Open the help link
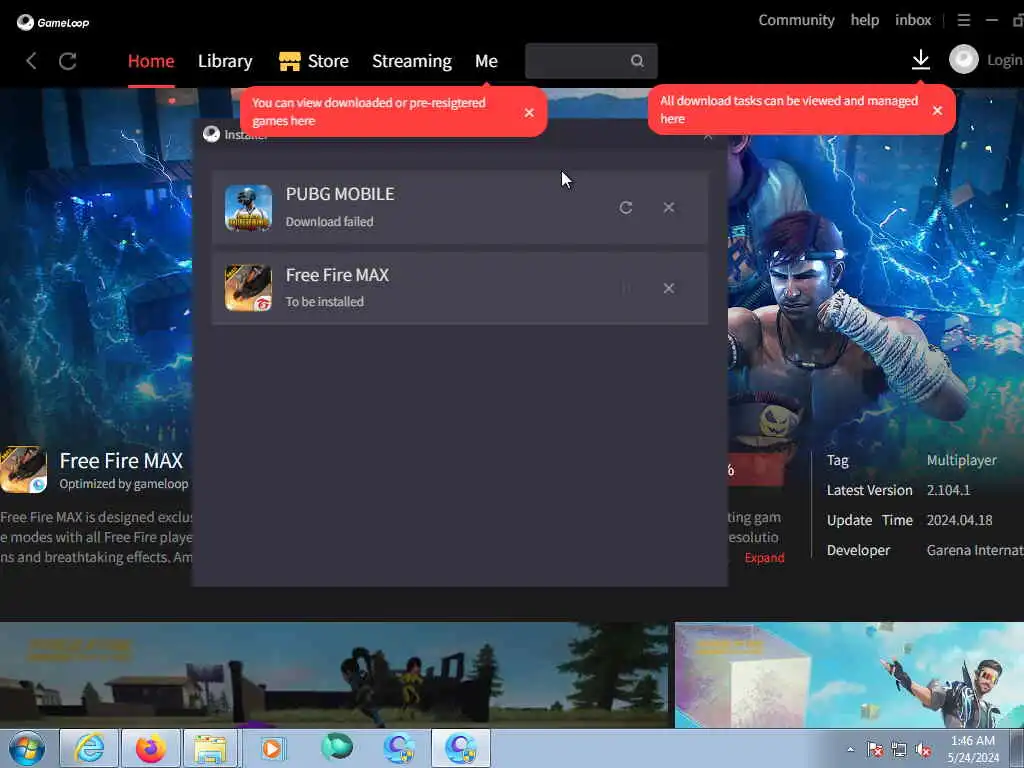This screenshot has width=1024, height=768. [865, 20]
